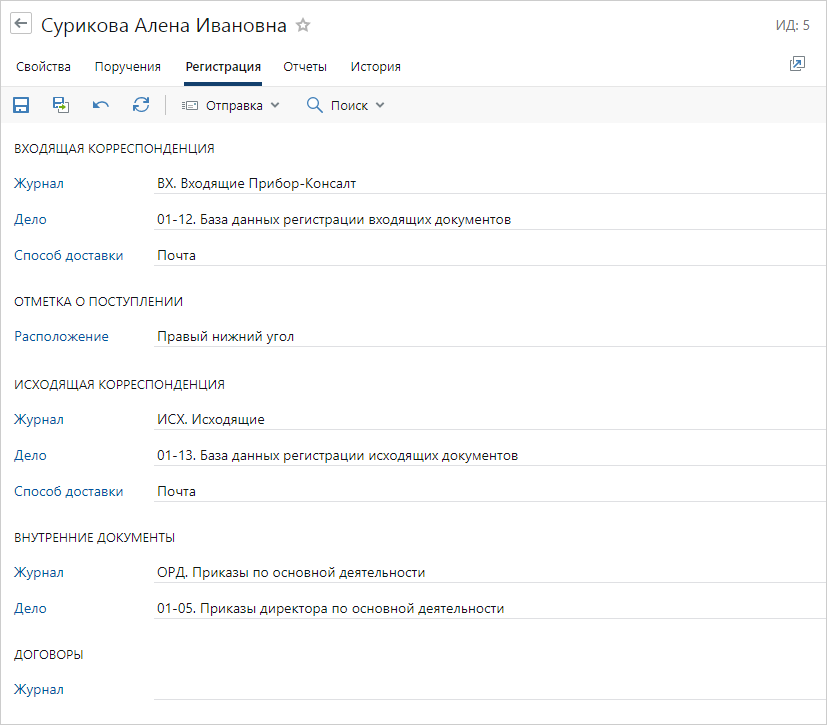This screenshot has height=725, width=827.
Task: Click the Журнал link under Договоры
Action: 39,690
